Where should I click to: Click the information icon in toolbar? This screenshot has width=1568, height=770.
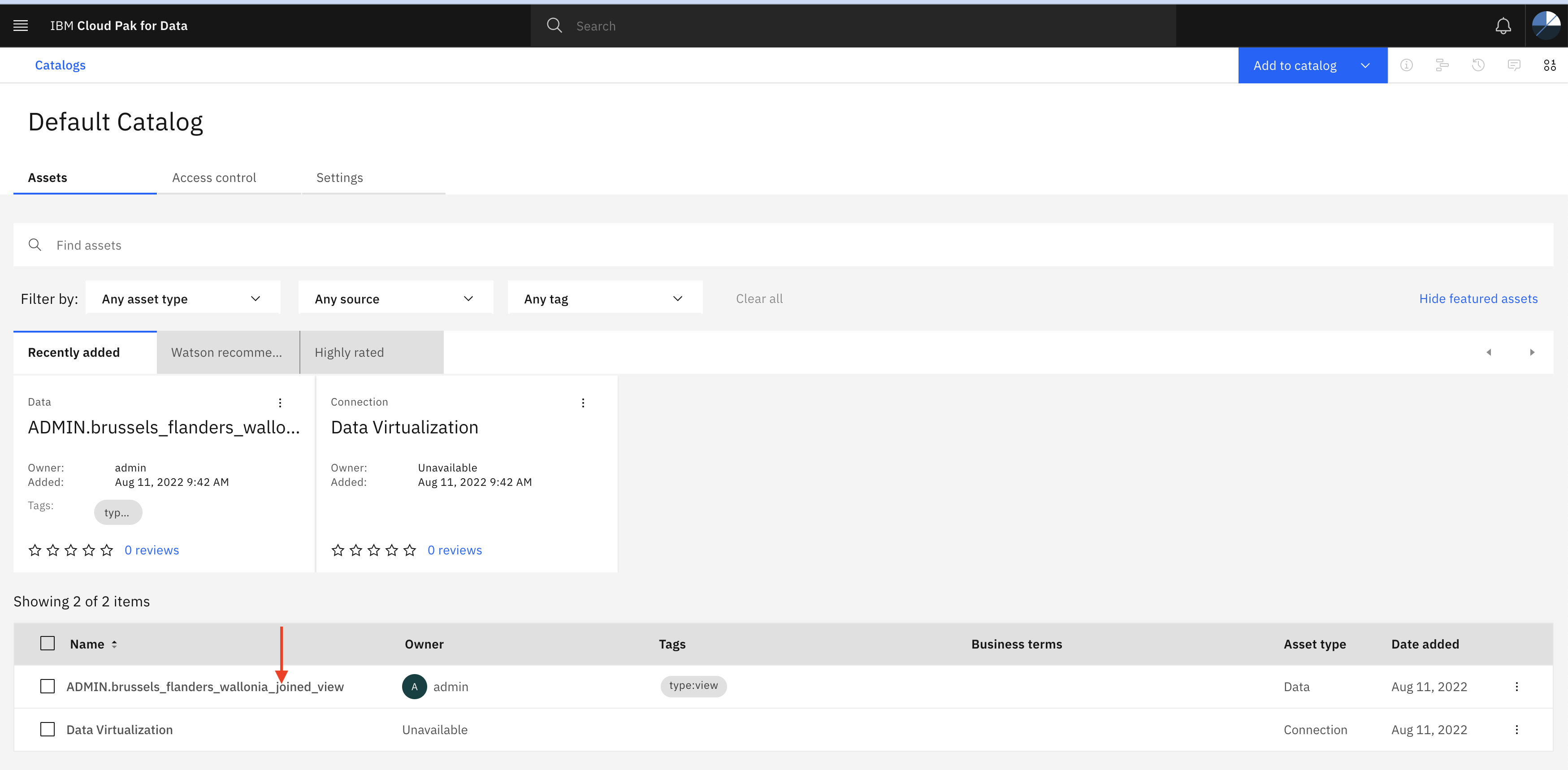tap(1406, 65)
